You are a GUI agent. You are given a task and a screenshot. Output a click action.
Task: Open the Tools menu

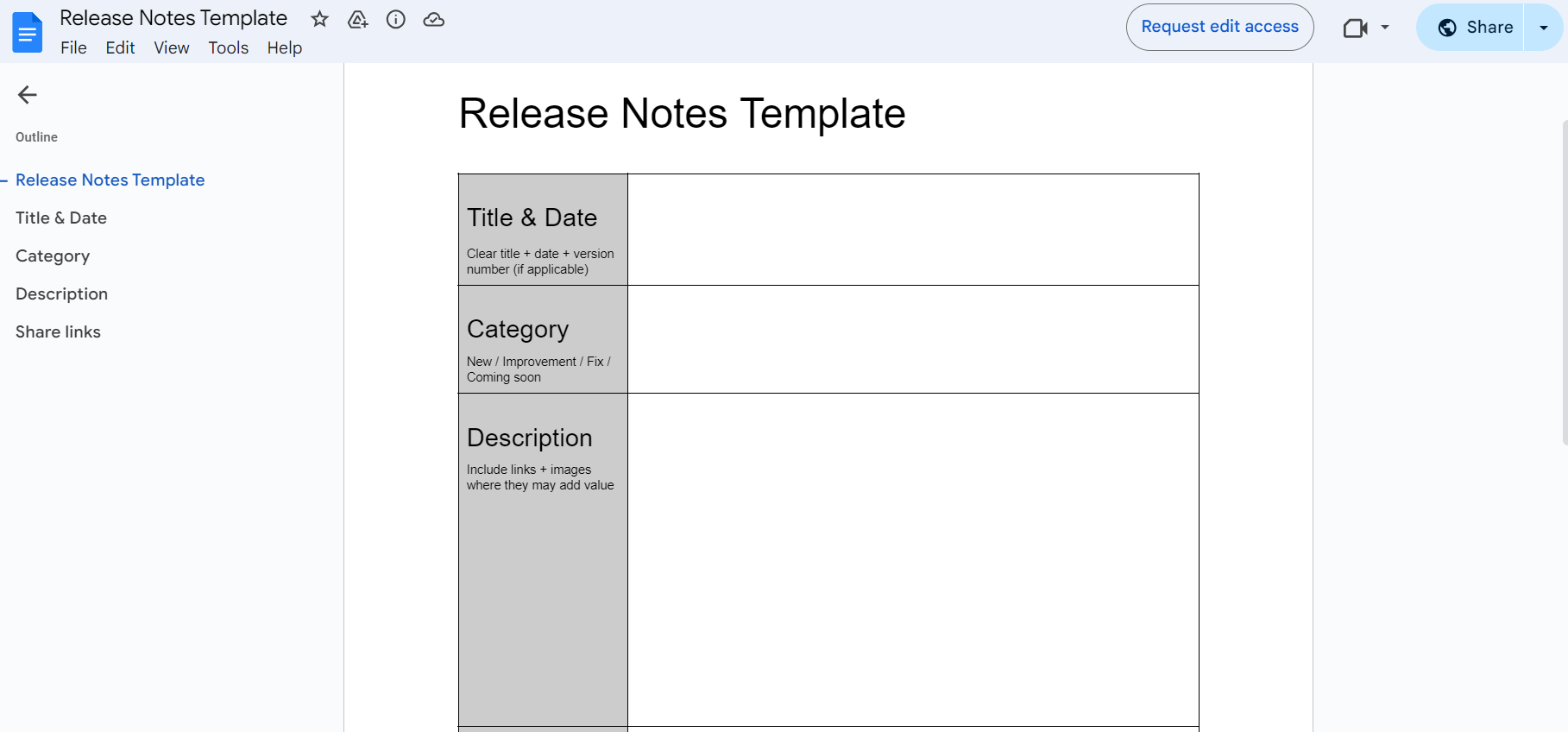tap(228, 47)
